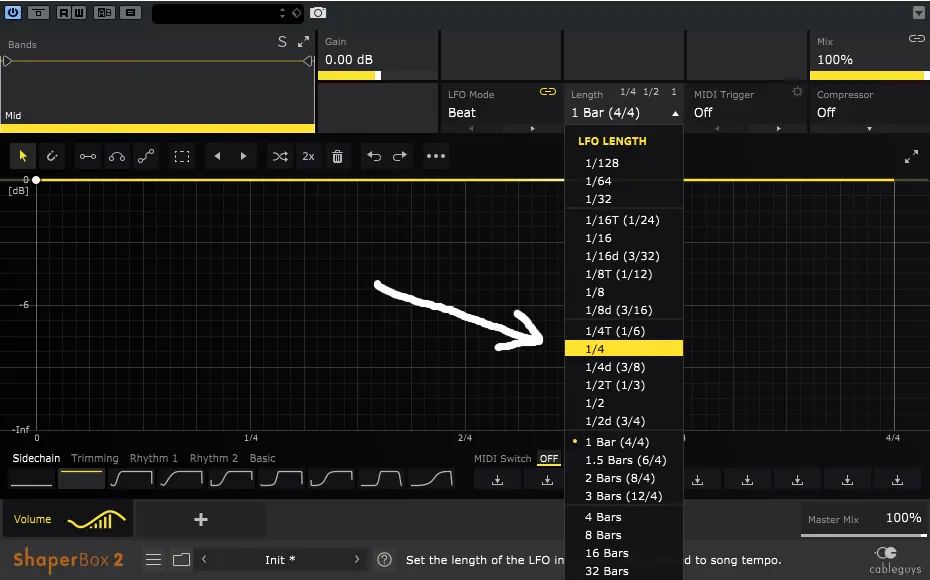Click the camera snapshot icon
Screen dimensions: 930x580
tap(318, 12)
